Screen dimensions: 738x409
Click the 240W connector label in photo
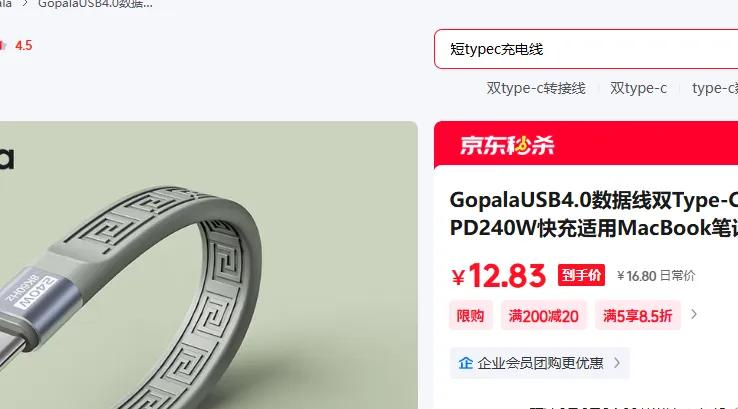coord(36,291)
